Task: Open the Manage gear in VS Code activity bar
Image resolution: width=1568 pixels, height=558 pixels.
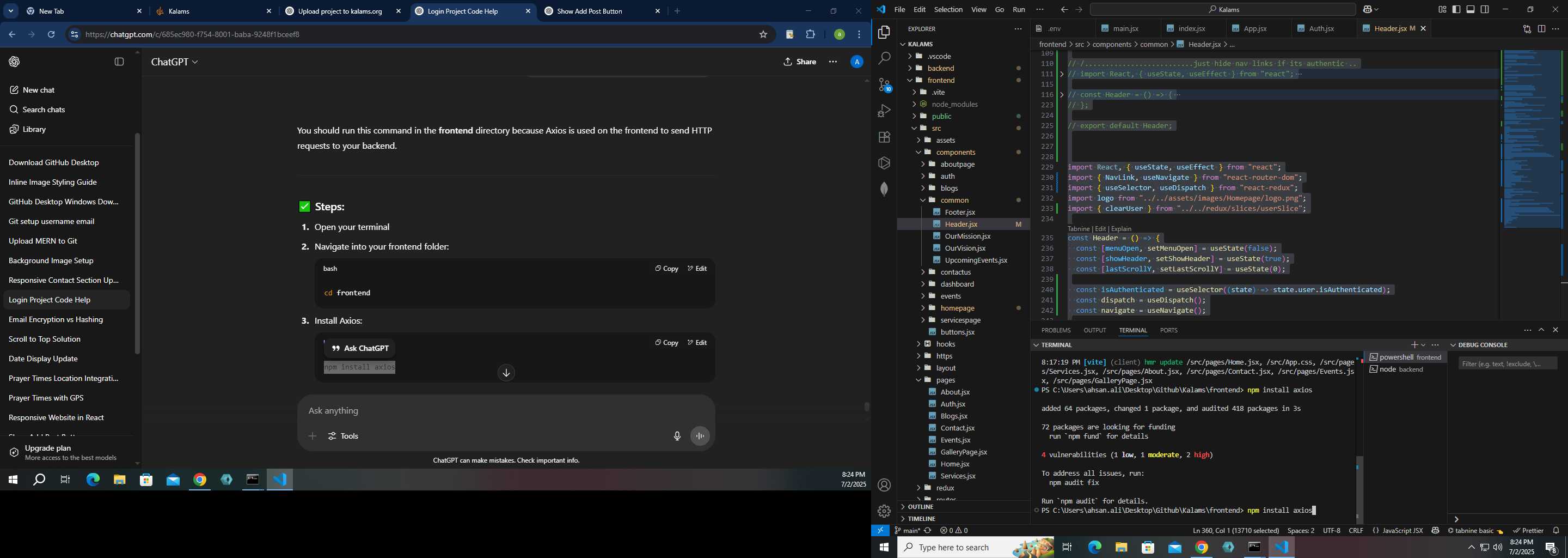Action: [884, 511]
